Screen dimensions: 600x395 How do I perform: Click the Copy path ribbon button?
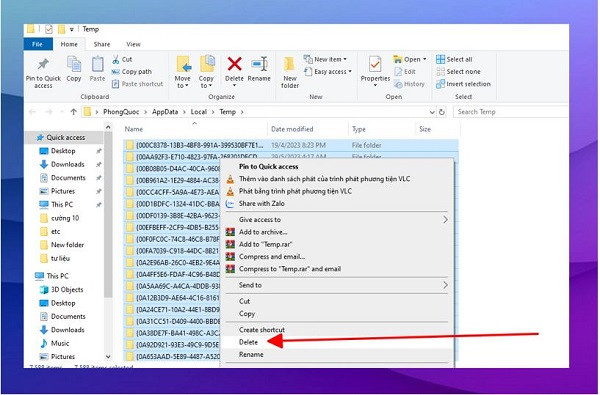tap(132, 72)
